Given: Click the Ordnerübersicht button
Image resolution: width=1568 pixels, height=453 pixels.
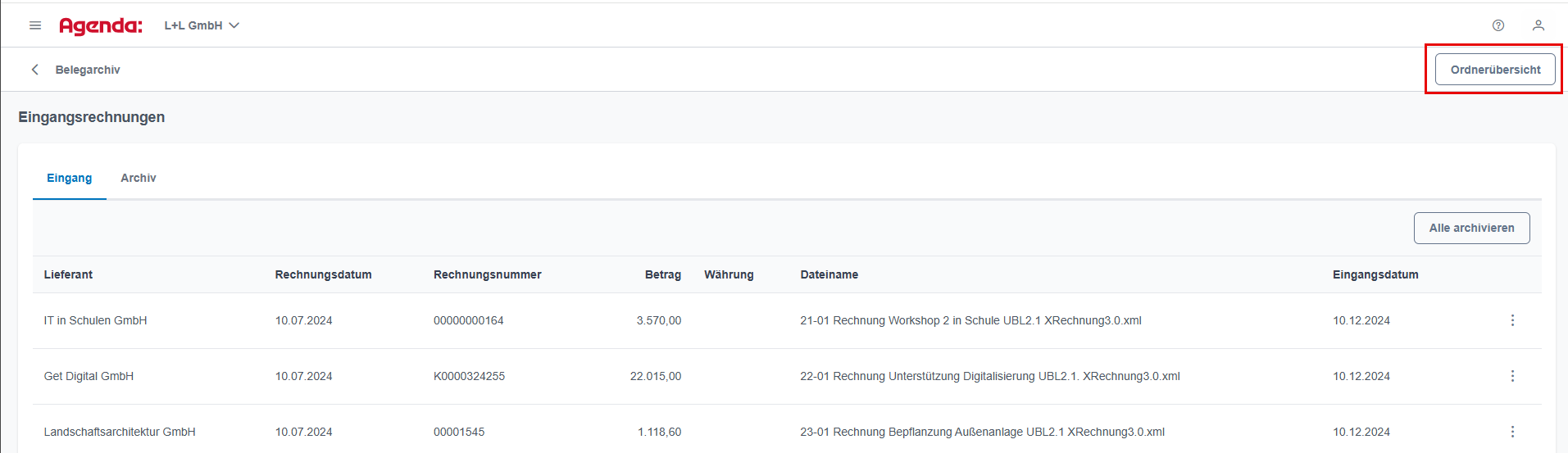Looking at the screenshot, I should pos(1495,70).
